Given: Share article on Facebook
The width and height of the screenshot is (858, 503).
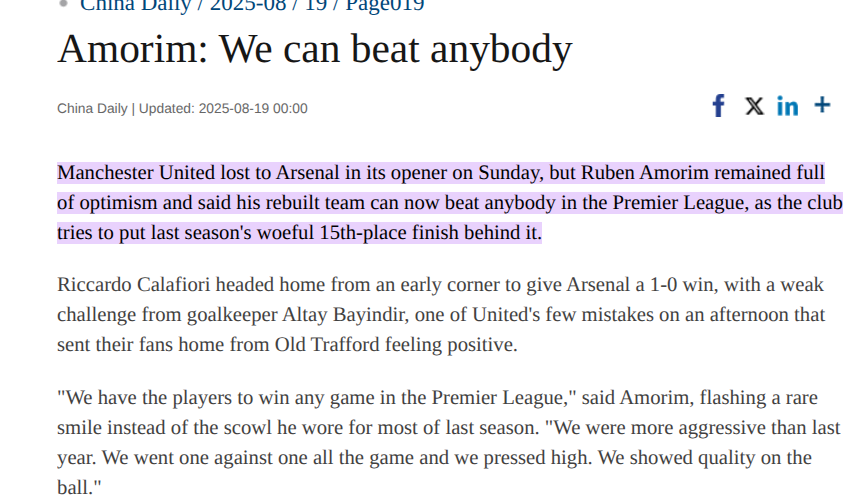Looking at the screenshot, I should (718, 106).
